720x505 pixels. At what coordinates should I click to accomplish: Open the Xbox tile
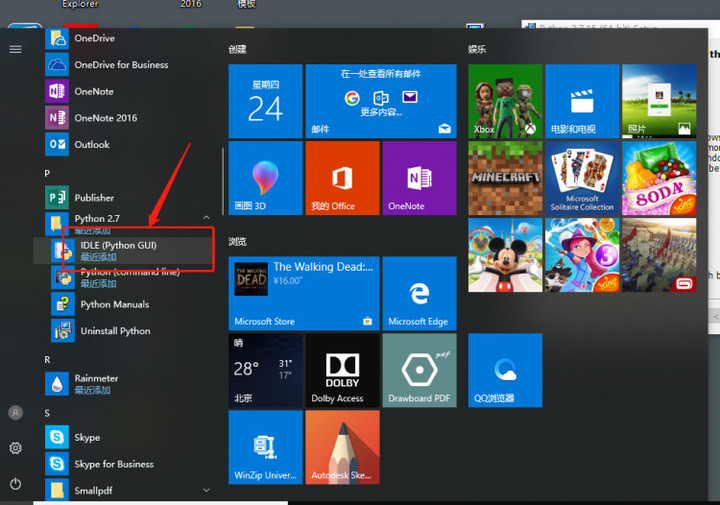505,101
